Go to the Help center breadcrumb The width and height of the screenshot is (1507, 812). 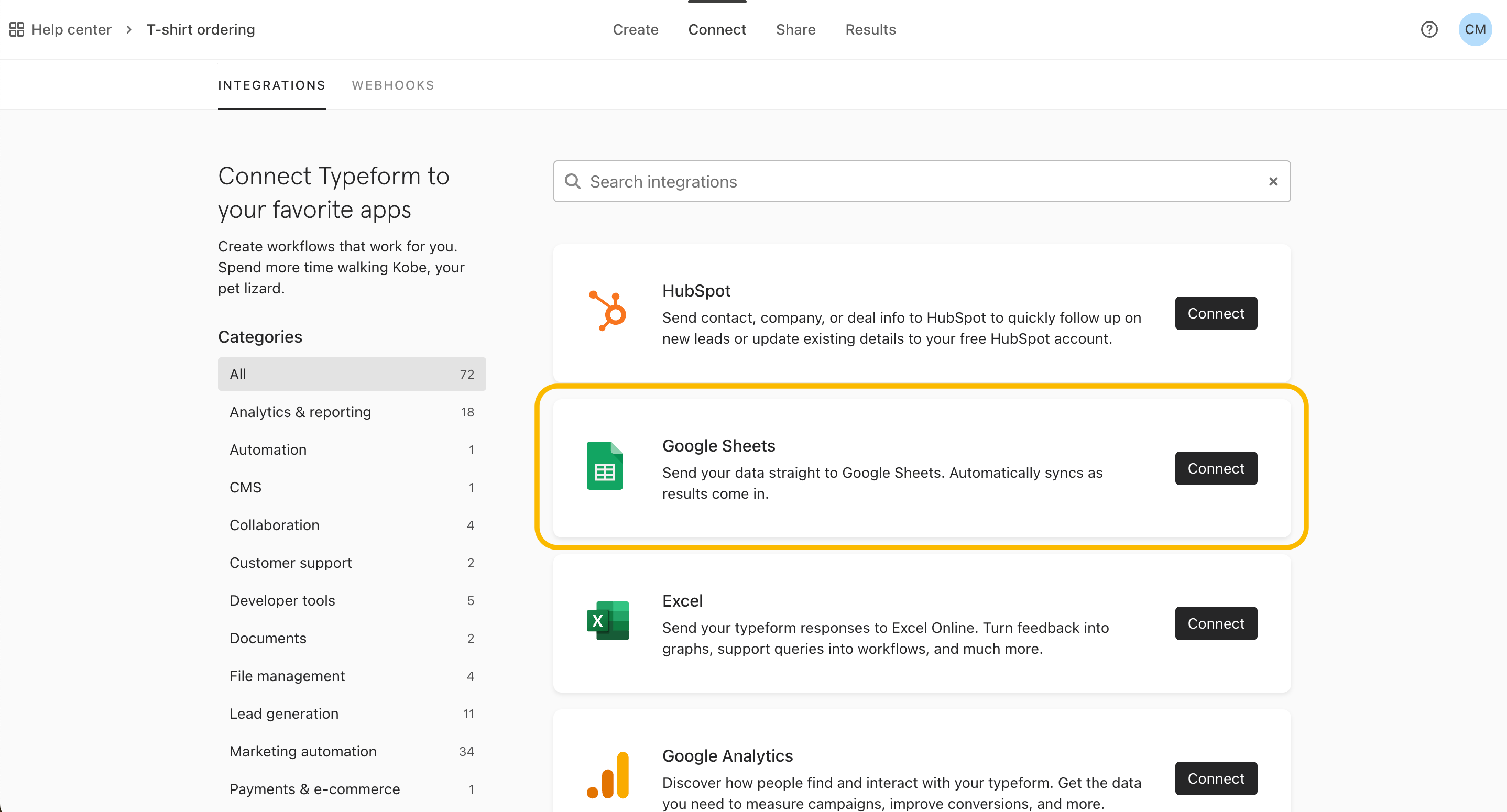71,29
